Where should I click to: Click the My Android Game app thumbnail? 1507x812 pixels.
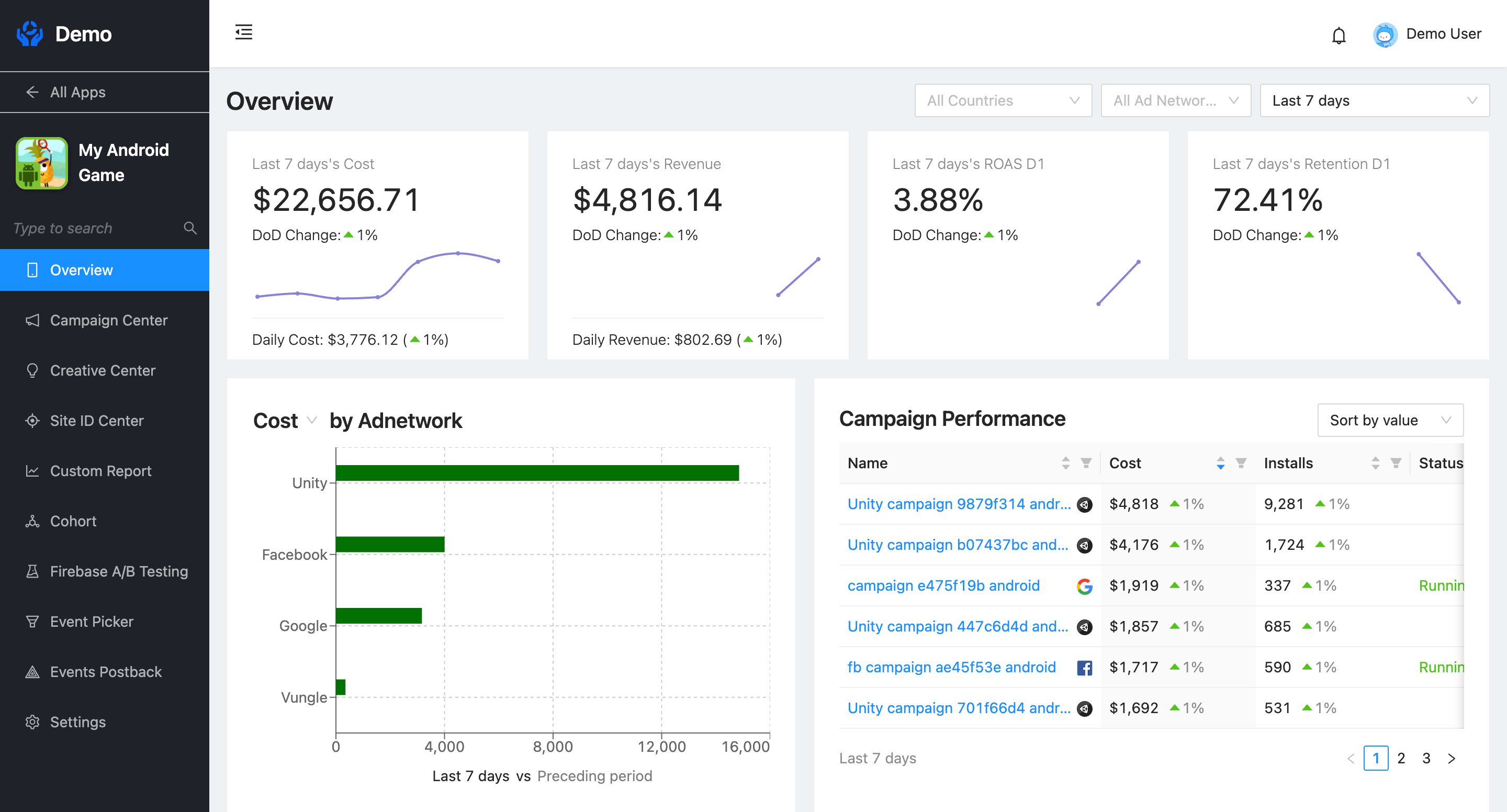tap(41, 163)
